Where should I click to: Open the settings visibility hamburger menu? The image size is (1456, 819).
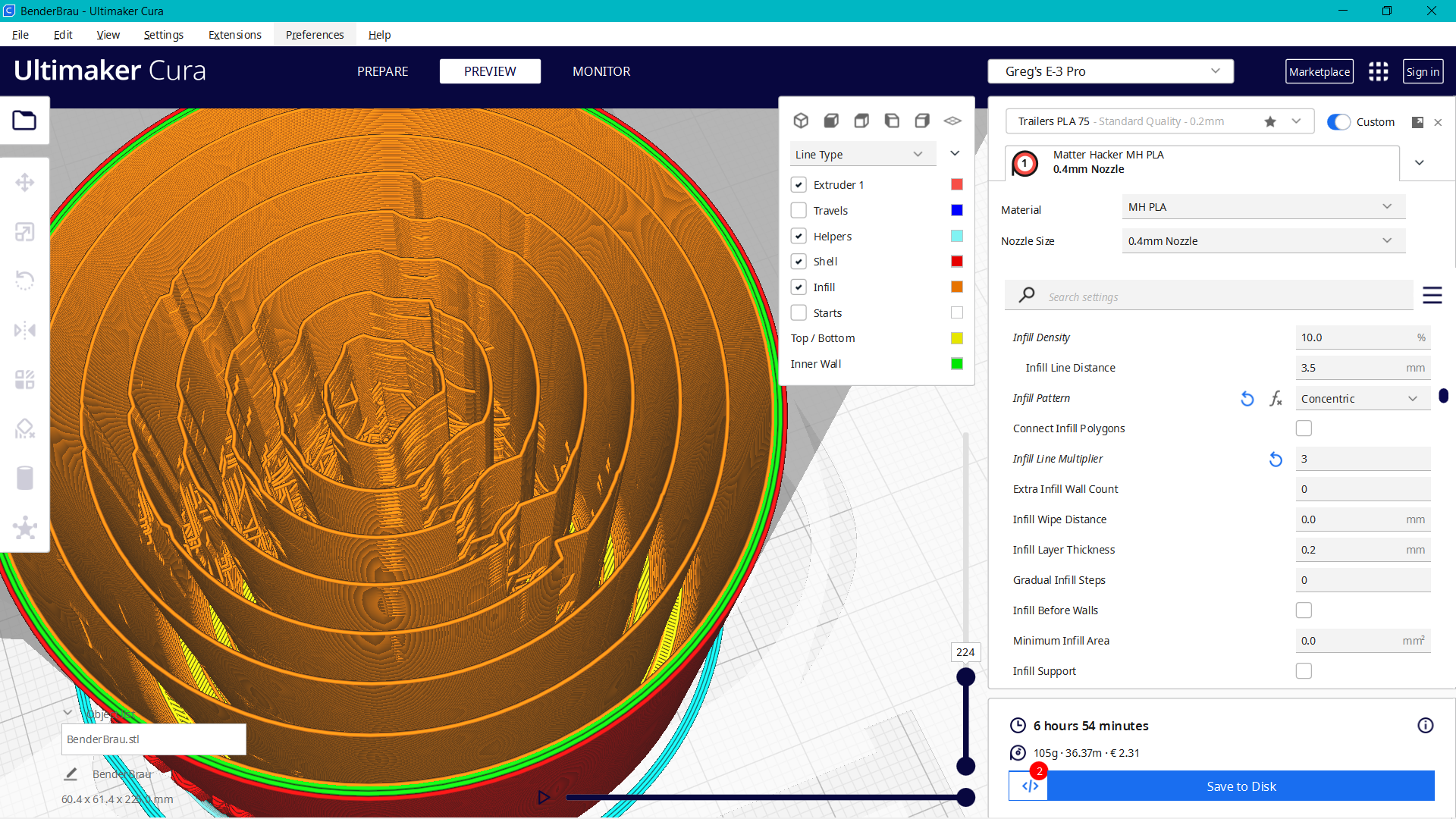click(1432, 296)
